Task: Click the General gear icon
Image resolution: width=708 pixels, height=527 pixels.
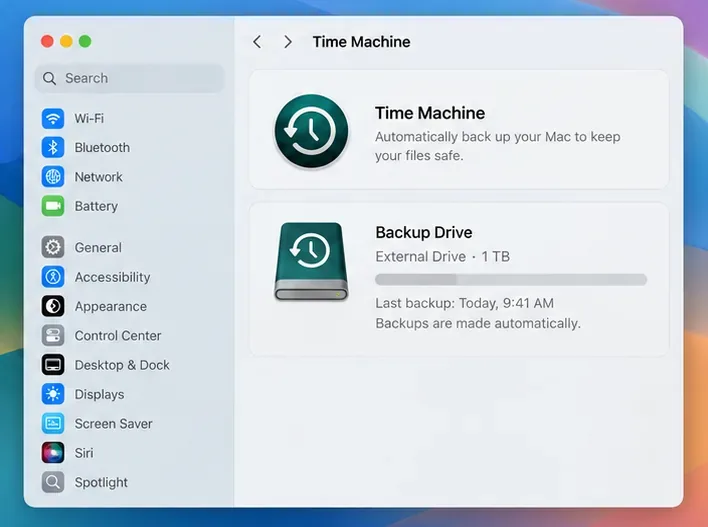Action: pyautogui.click(x=53, y=247)
